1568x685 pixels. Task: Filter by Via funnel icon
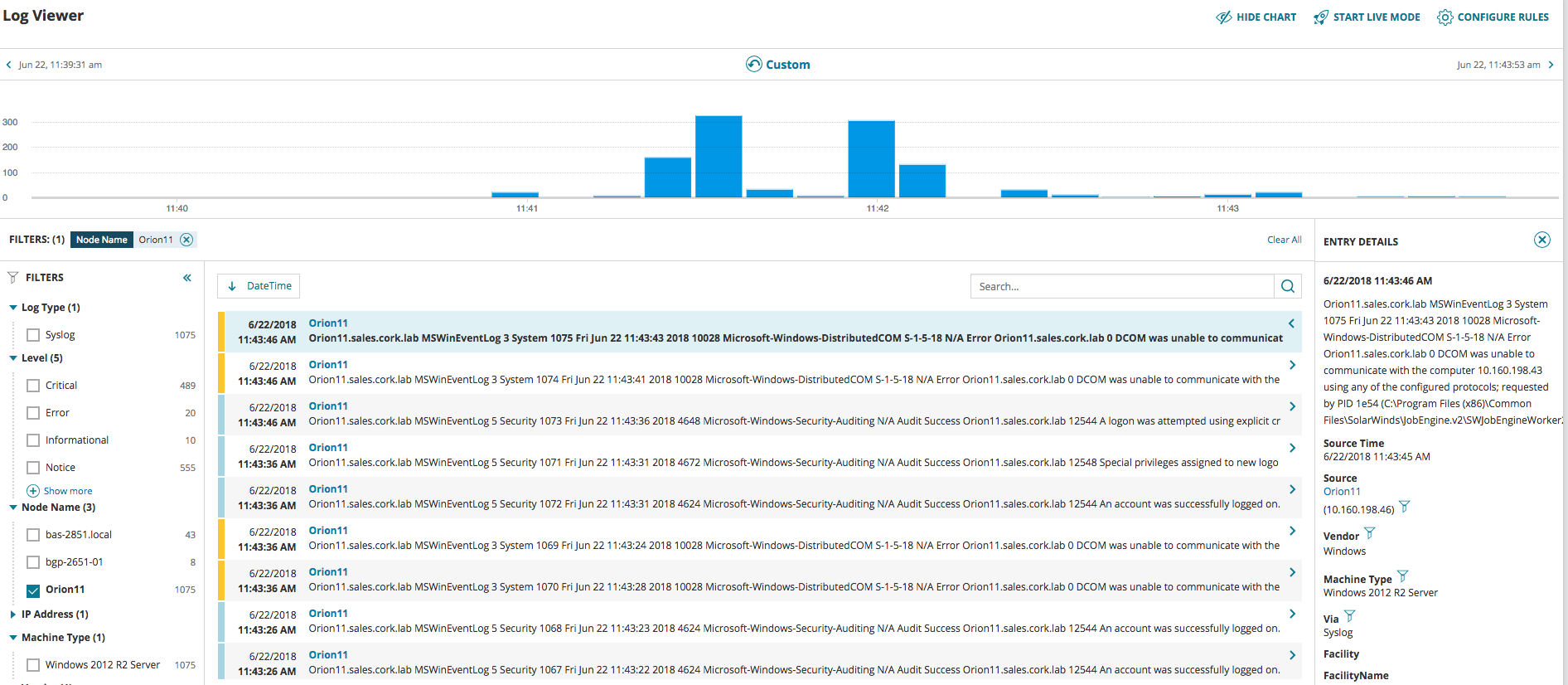pyautogui.click(x=1349, y=616)
